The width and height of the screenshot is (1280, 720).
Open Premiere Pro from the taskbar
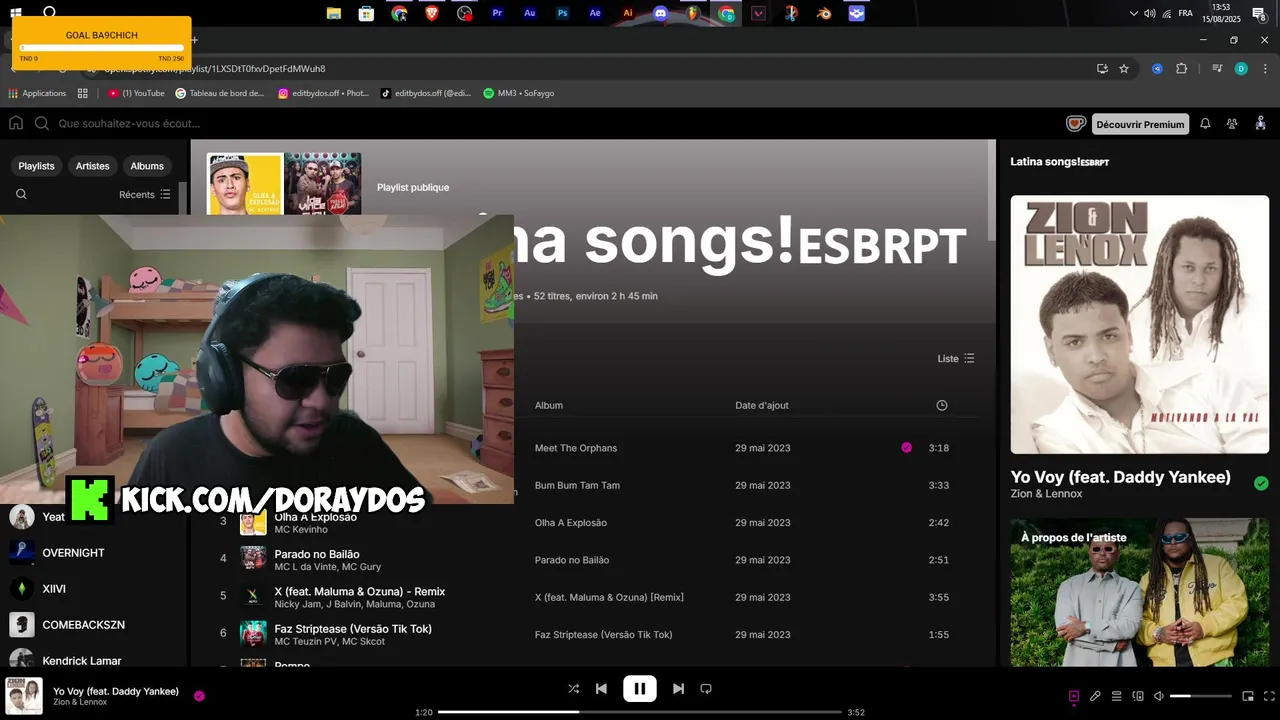(x=497, y=13)
